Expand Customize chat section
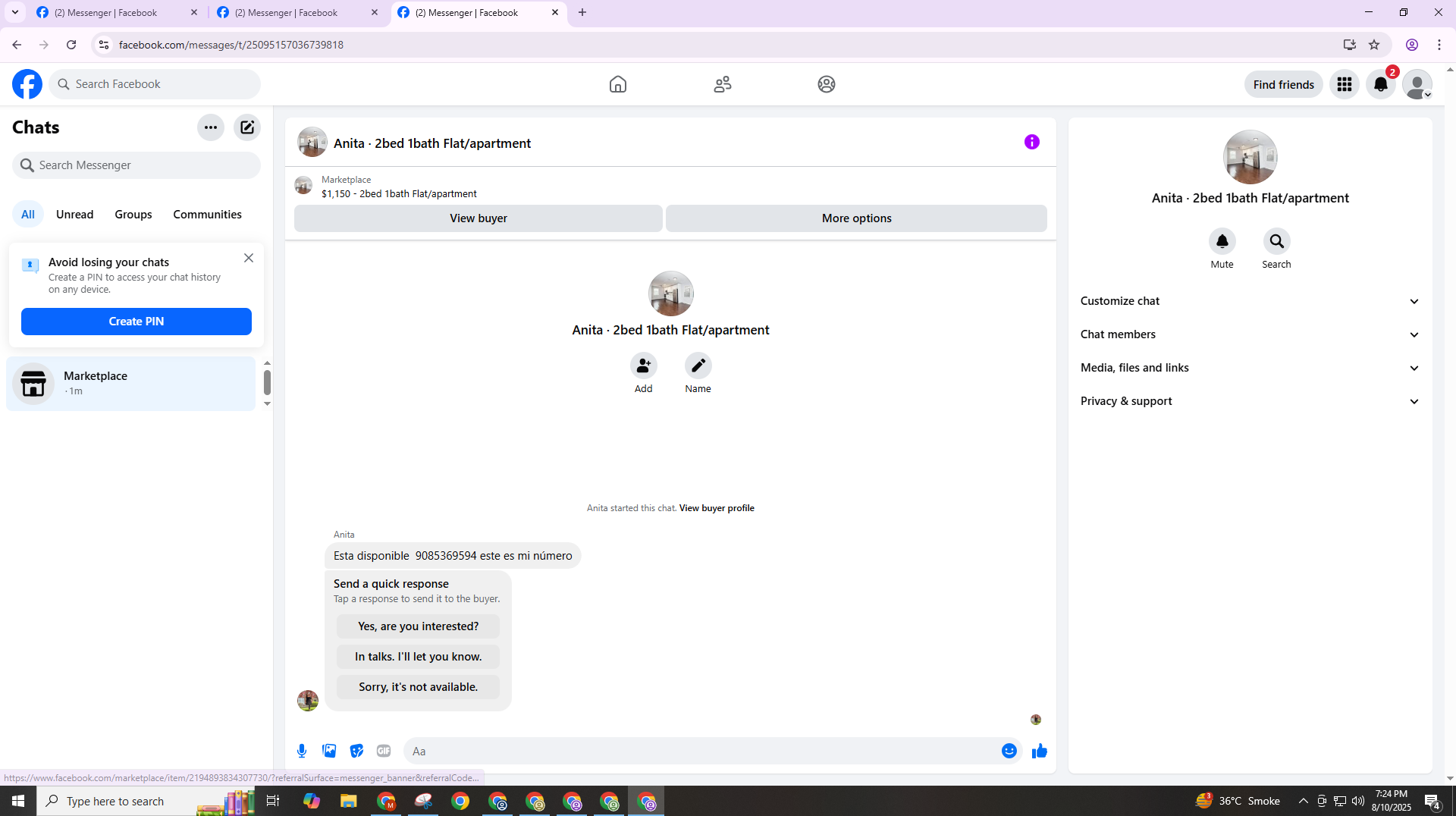The height and width of the screenshot is (816, 1456). (x=1250, y=301)
